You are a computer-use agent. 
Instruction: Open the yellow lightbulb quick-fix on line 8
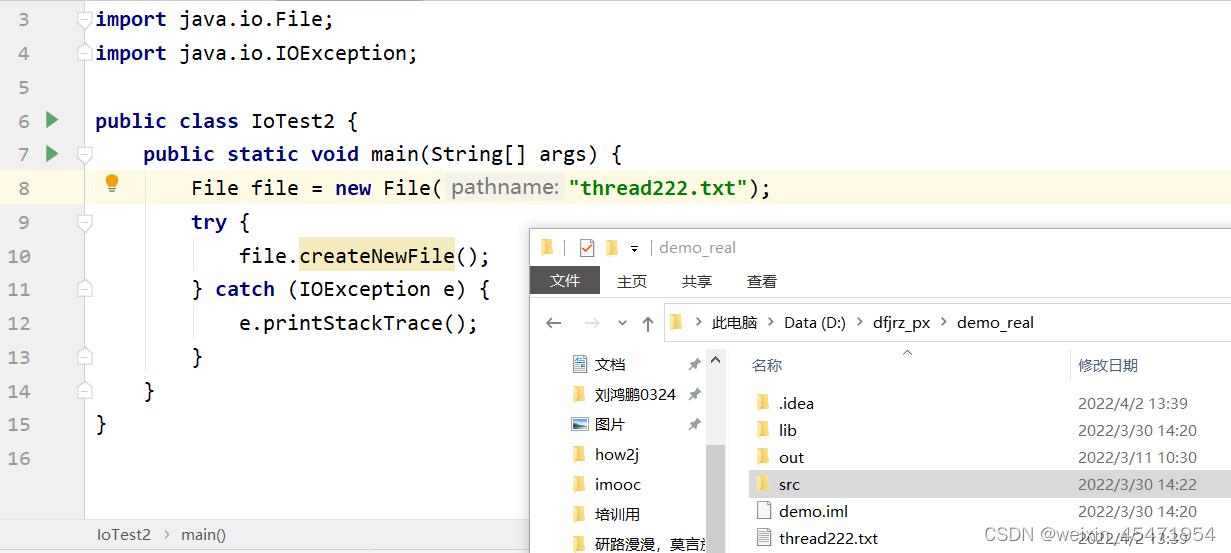112,183
